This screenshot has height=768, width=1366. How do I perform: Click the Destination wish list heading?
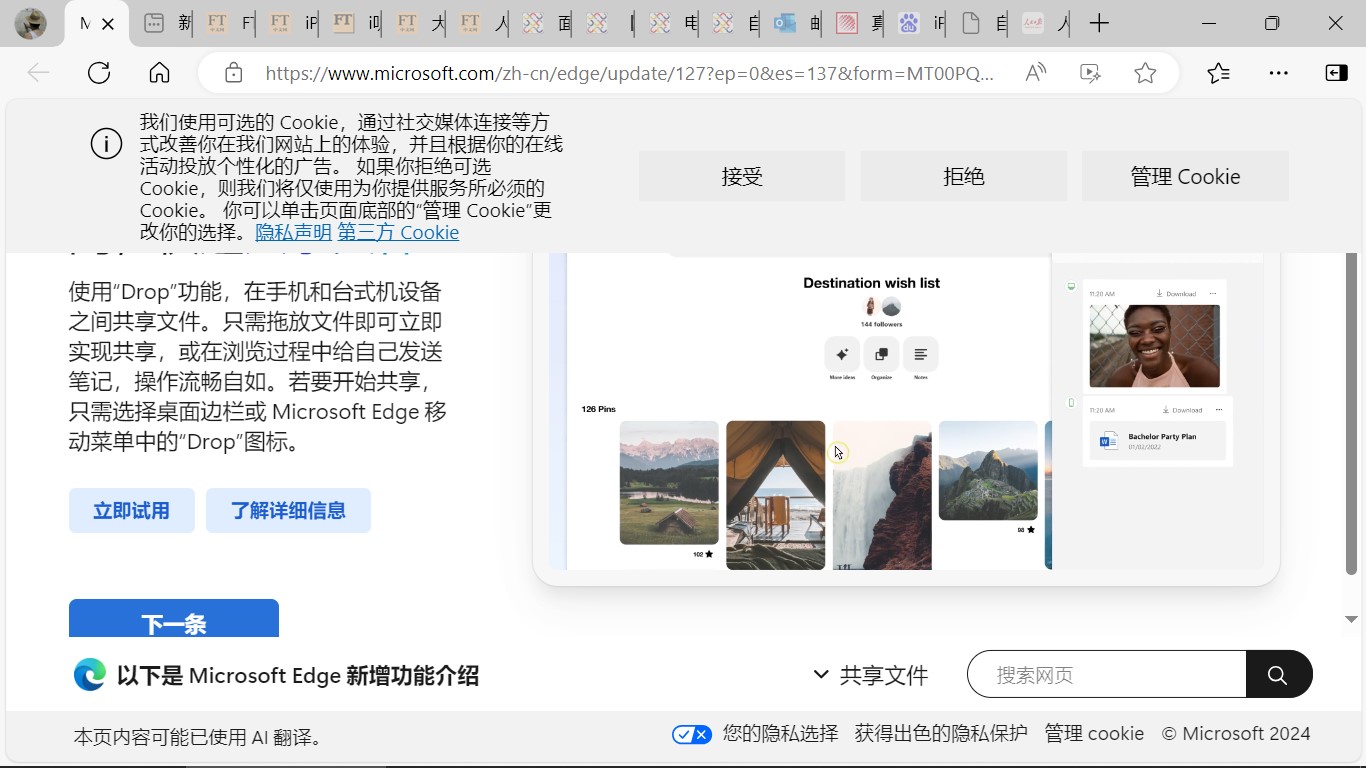[x=872, y=283]
